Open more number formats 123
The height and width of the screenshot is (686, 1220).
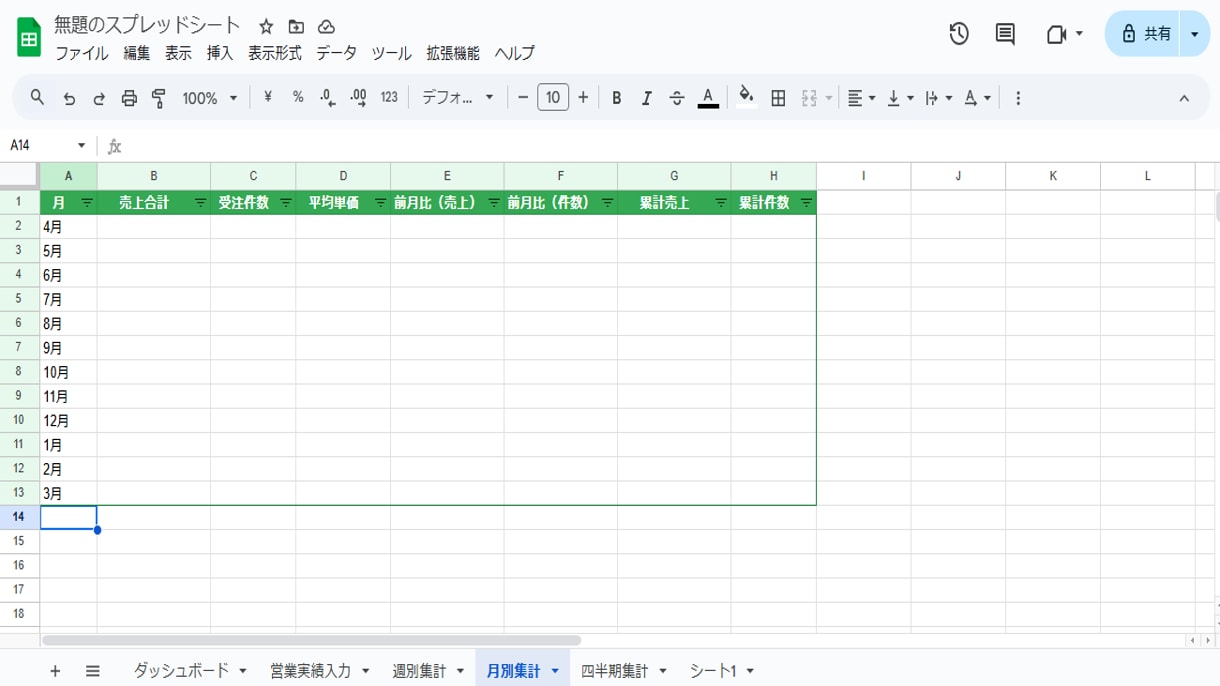389,97
